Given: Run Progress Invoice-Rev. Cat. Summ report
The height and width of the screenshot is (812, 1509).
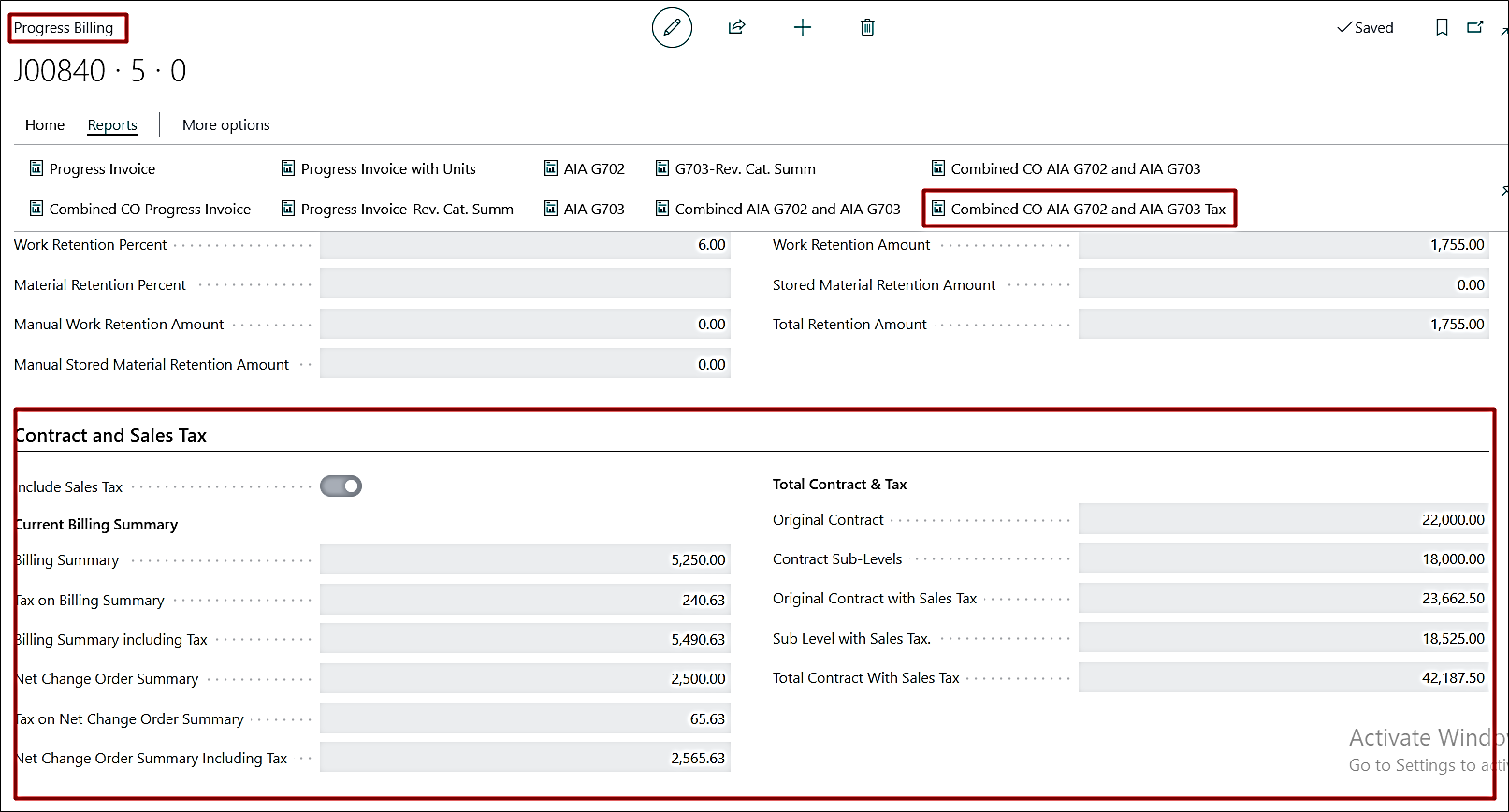Looking at the screenshot, I should click(x=407, y=209).
